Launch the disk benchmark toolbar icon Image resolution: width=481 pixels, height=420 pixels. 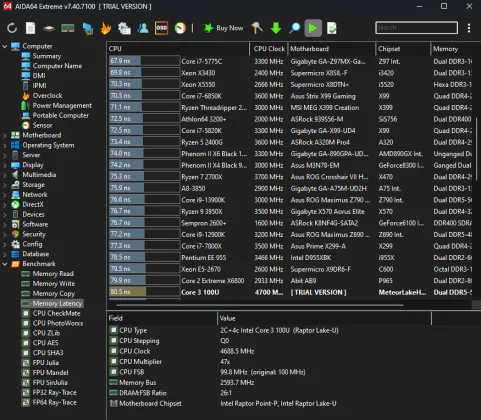click(49, 28)
